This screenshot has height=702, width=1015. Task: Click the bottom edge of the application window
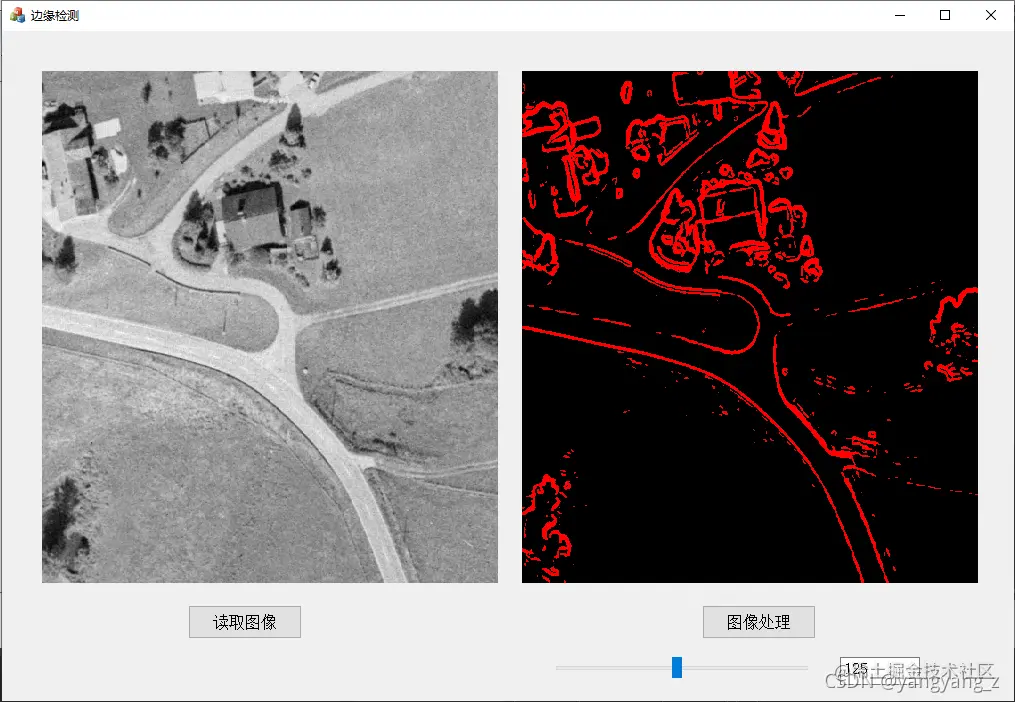(507, 699)
